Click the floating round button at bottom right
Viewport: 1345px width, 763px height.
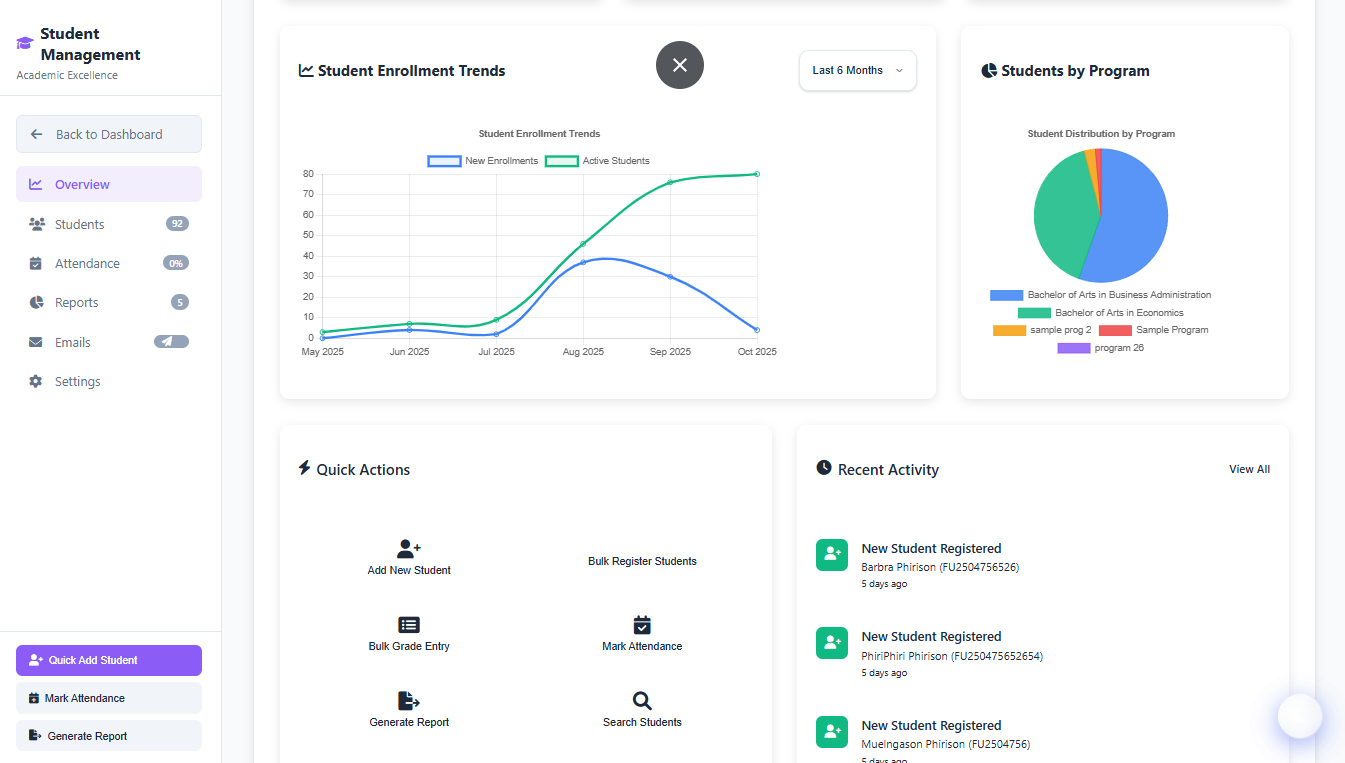point(1299,716)
